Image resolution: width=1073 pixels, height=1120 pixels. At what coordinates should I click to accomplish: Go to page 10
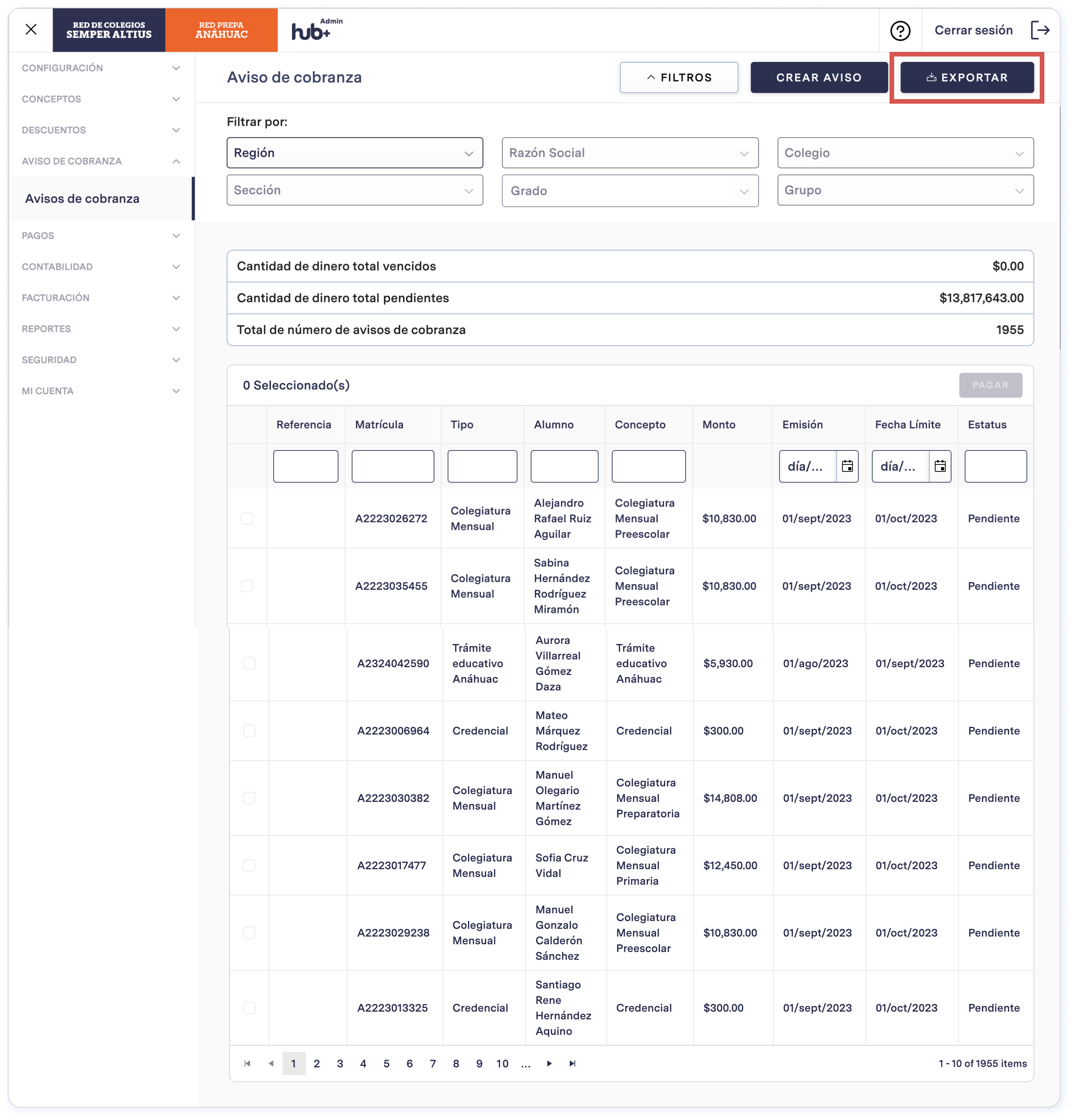[x=502, y=1063]
